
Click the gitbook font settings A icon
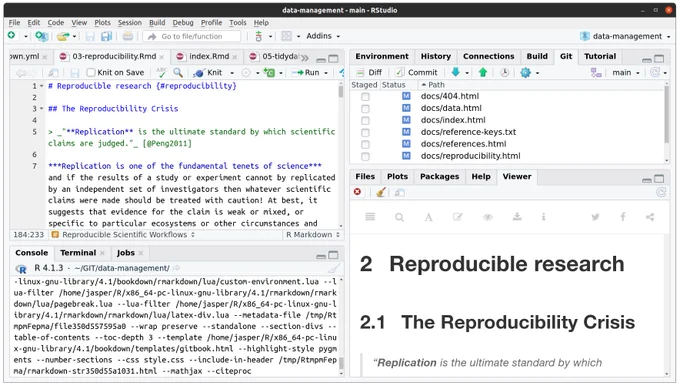(428, 217)
